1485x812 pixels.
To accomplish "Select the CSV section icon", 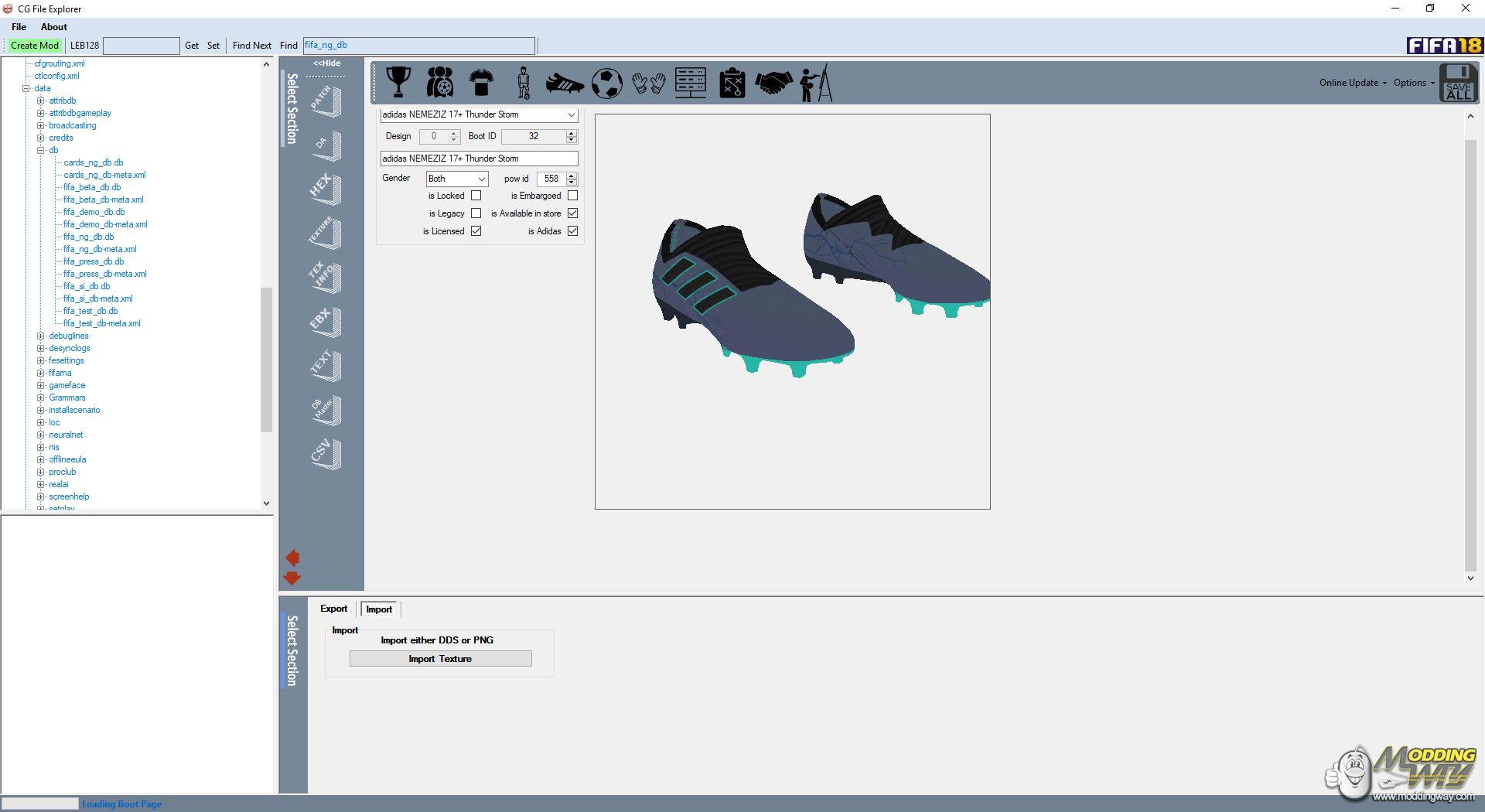I will pyautogui.click(x=325, y=454).
